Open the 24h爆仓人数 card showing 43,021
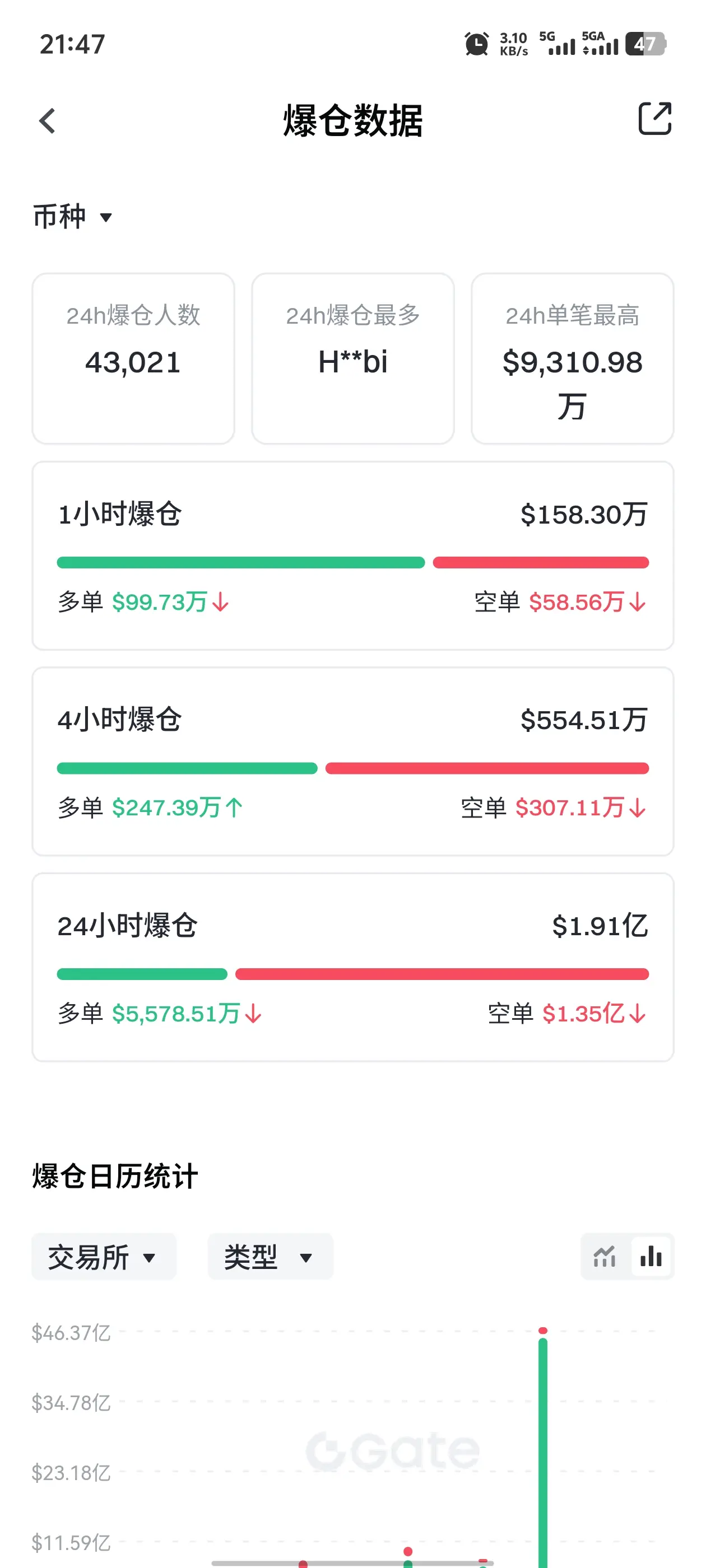This screenshot has width=706, height=1568. (133, 358)
